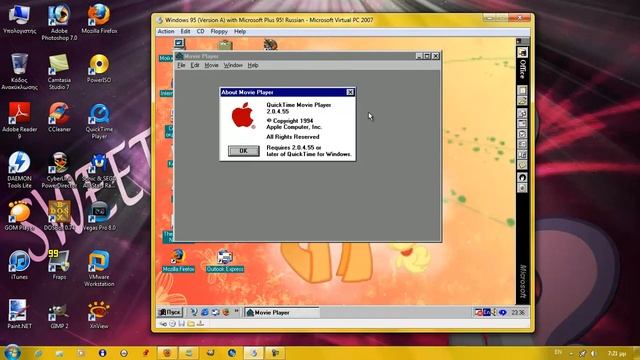Open DOSBox desktop icon
The height and width of the screenshot is (360, 640).
(x=59, y=216)
